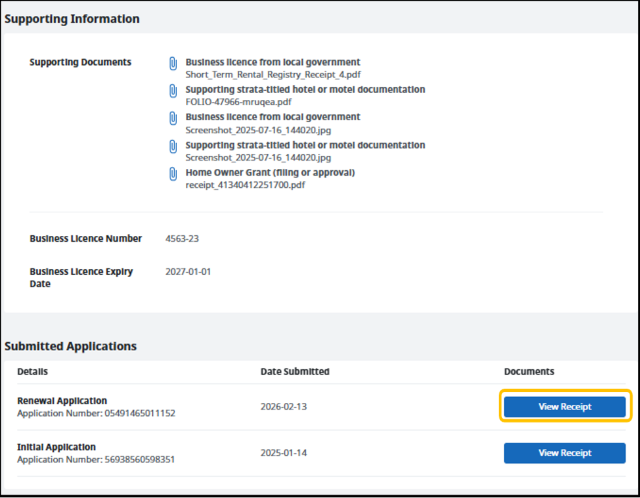Click the Initial Application title

tap(56, 447)
